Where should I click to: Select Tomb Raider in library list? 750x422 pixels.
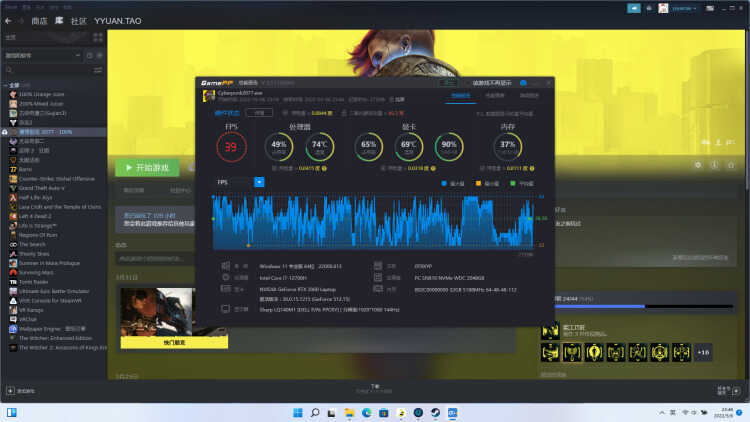click(x=33, y=282)
